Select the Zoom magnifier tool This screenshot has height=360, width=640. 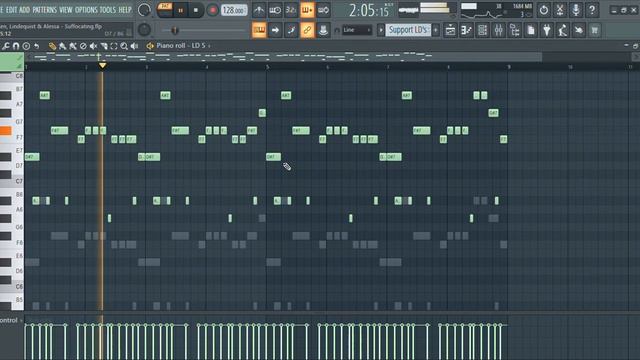tap(124, 46)
